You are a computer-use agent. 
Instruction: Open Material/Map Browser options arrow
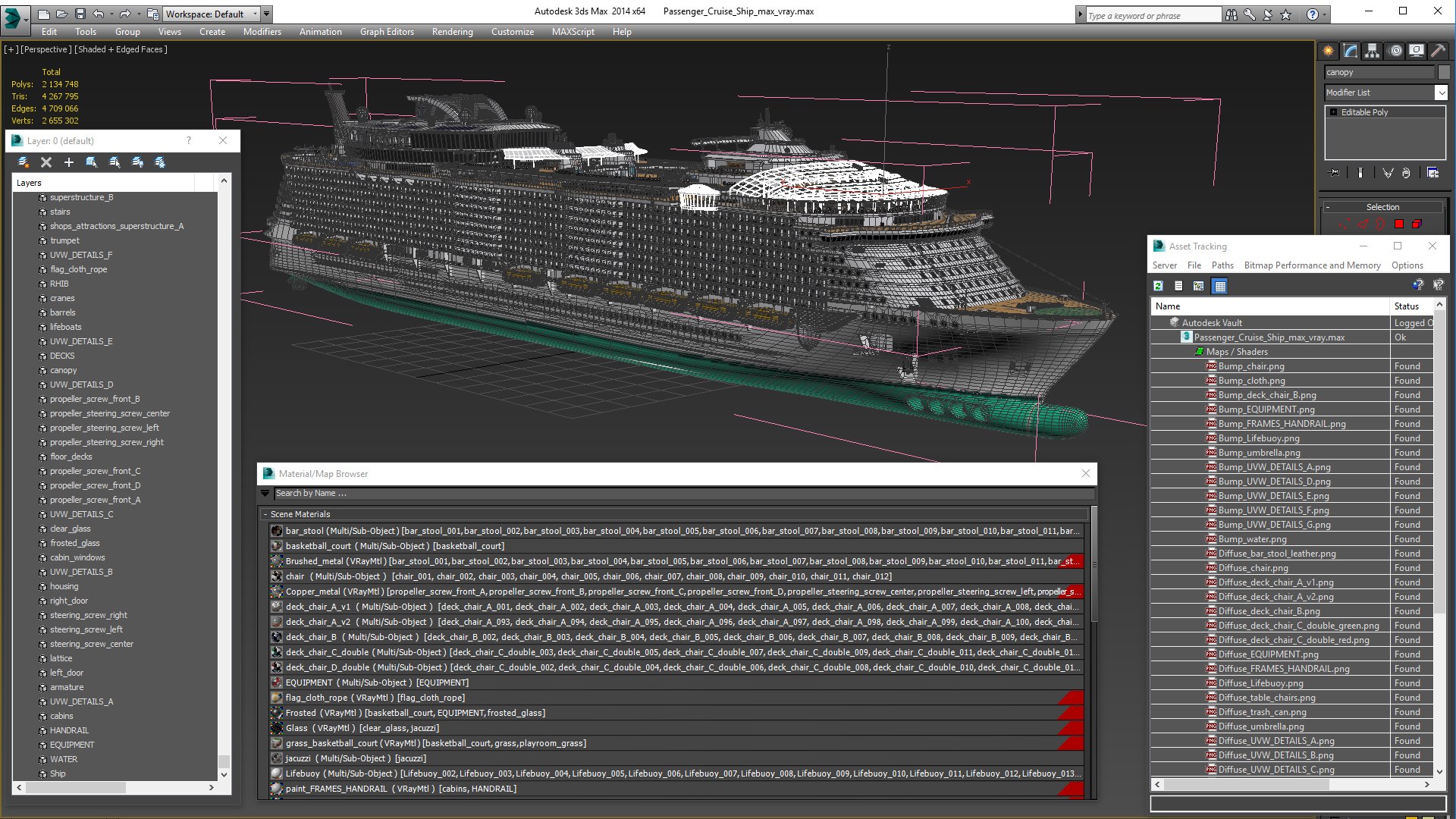(x=265, y=494)
